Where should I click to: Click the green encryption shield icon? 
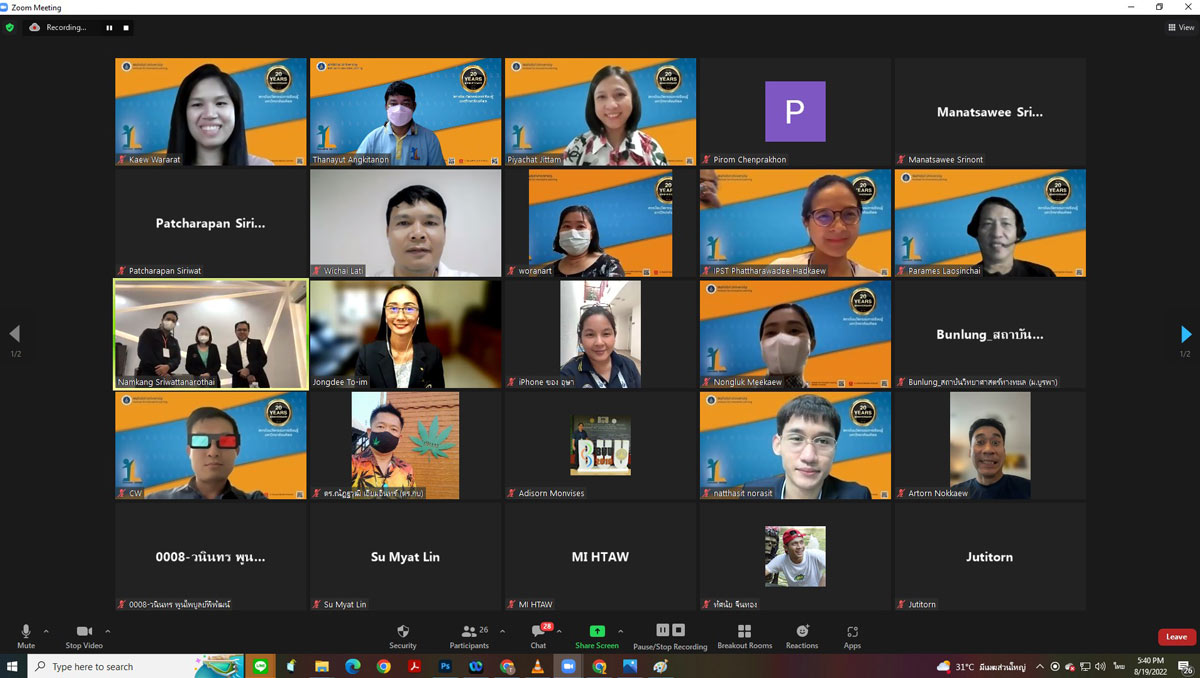tap(10, 28)
